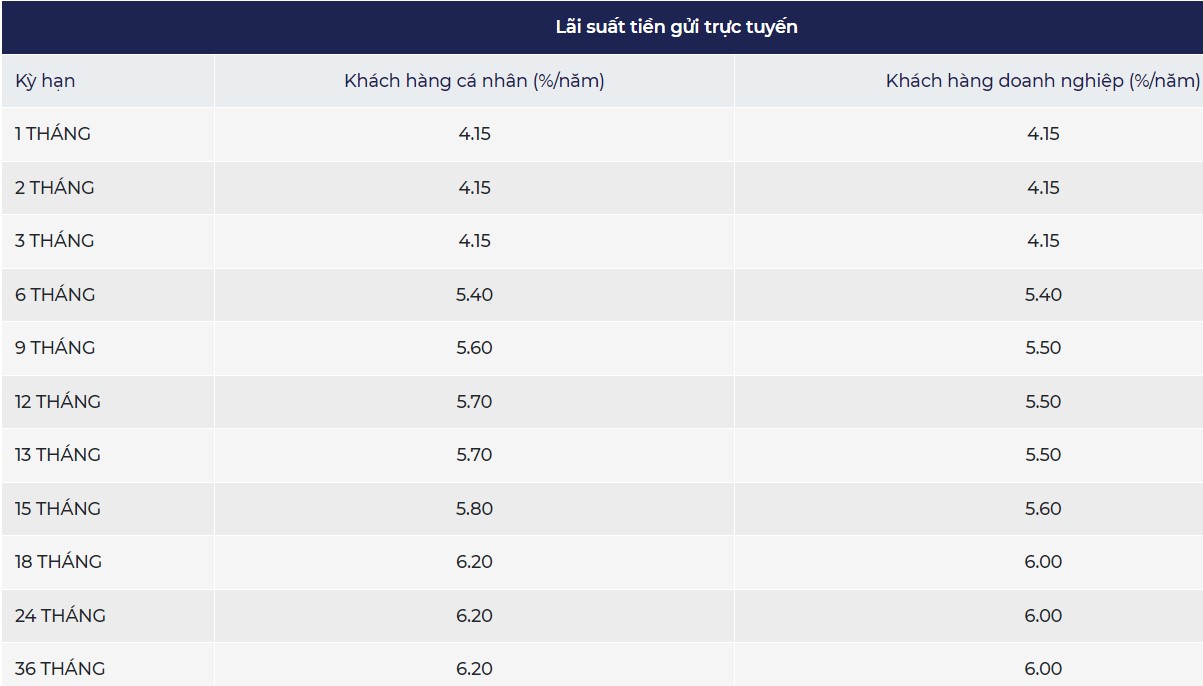Click the 5.40 personal rate for 6 THÁNG
The width and height of the screenshot is (1203, 686).
tap(474, 295)
